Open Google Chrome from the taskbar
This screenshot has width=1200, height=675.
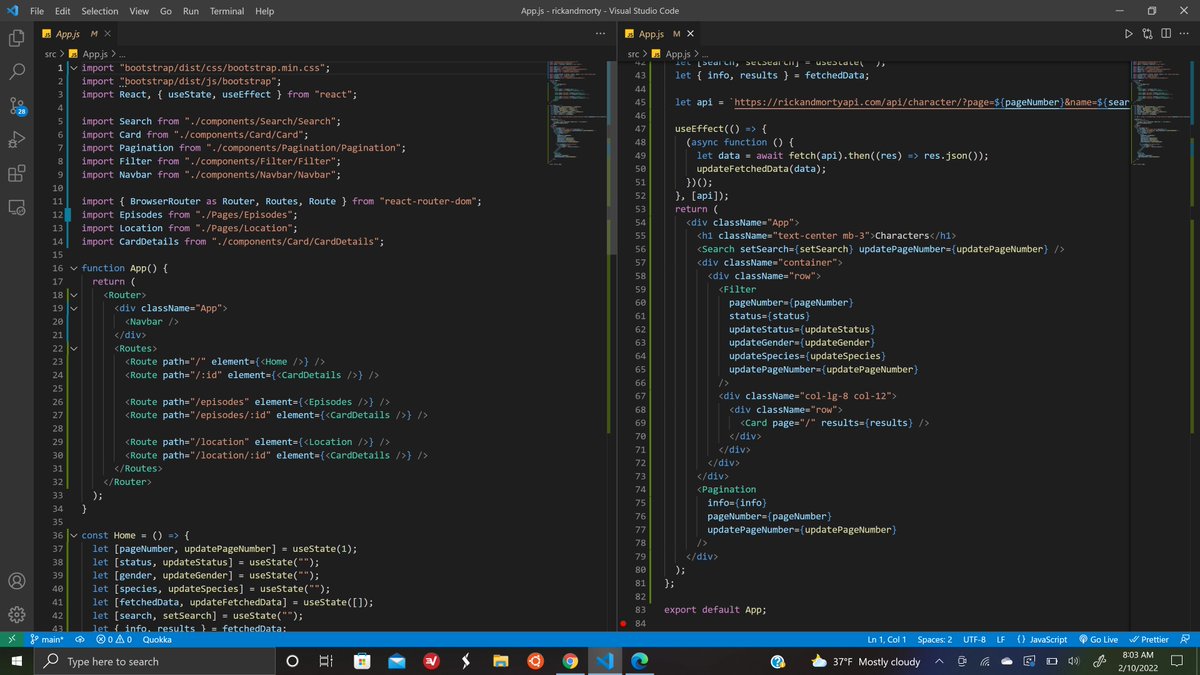coord(569,661)
